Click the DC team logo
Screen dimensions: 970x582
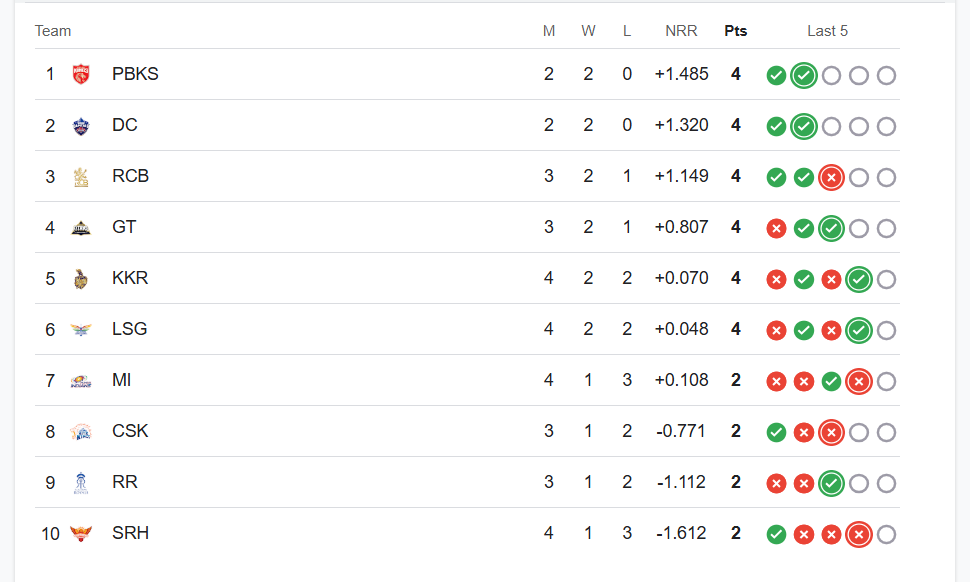(x=81, y=126)
